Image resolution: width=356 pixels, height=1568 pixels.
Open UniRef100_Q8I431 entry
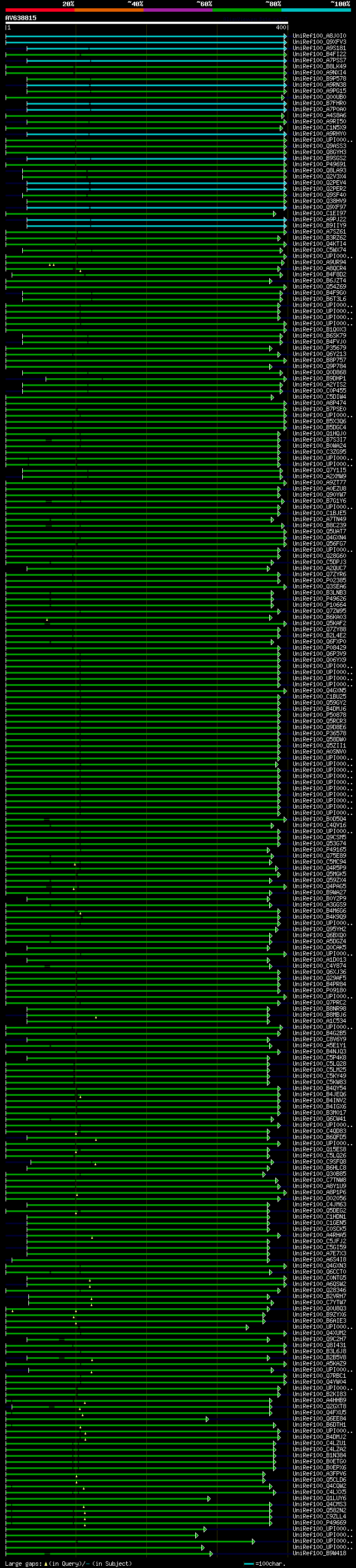(x=319, y=1345)
